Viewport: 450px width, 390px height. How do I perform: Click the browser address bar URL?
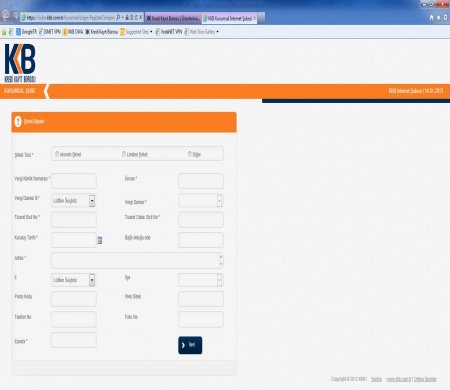(x=70, y=17)
